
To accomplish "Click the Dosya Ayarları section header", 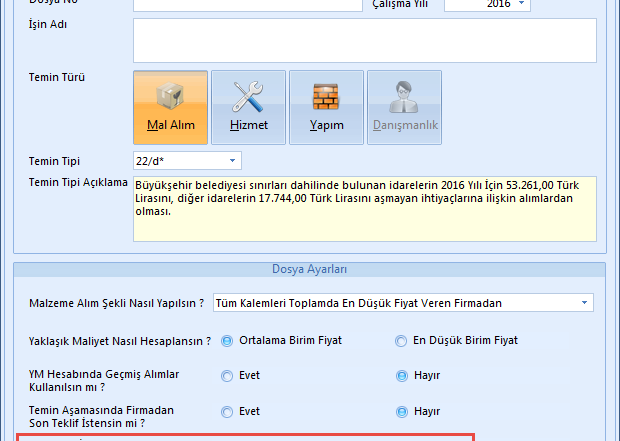I will click(x=309, y=269).
